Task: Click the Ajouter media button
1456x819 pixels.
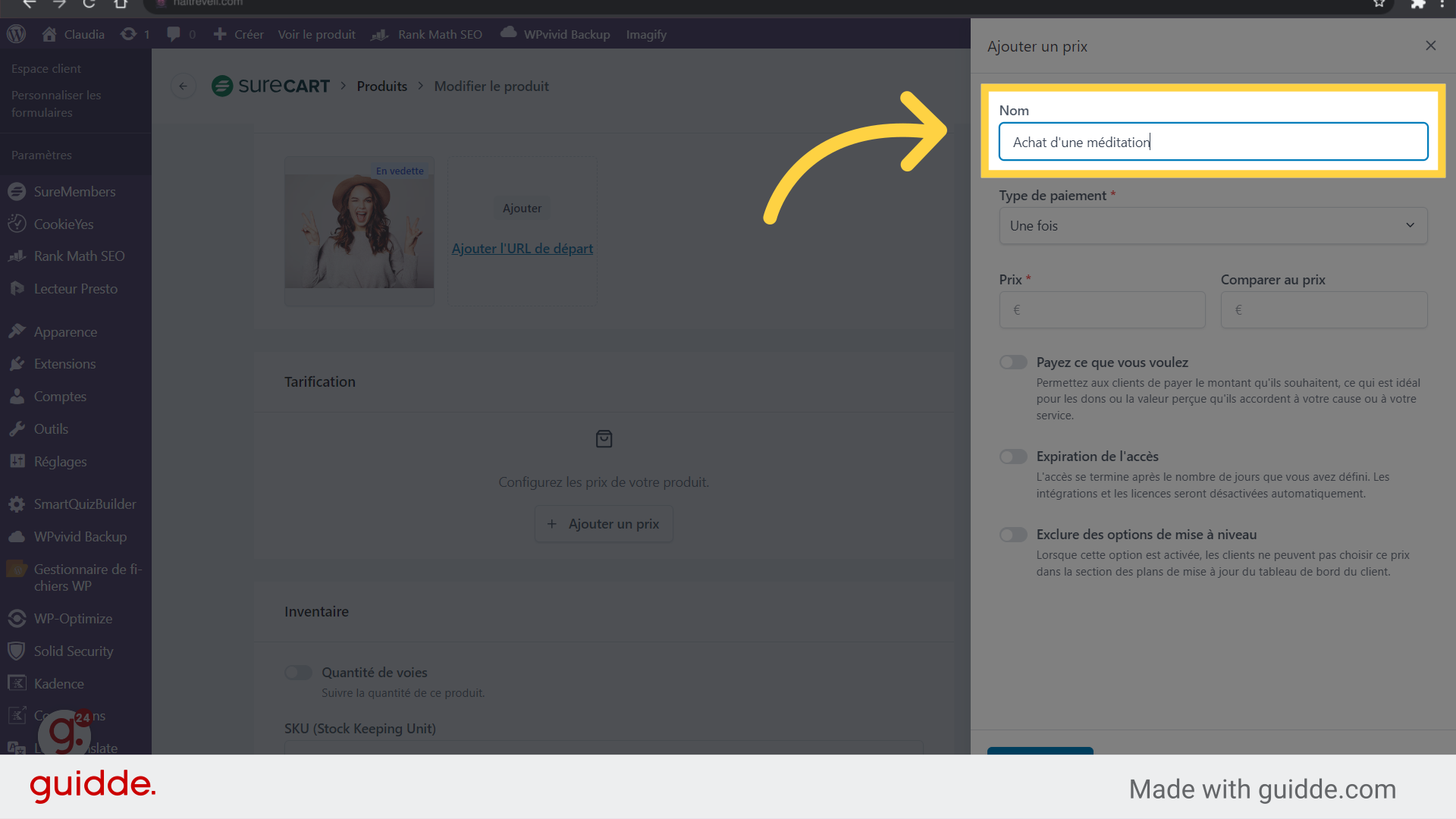Action: coord(522,208)
